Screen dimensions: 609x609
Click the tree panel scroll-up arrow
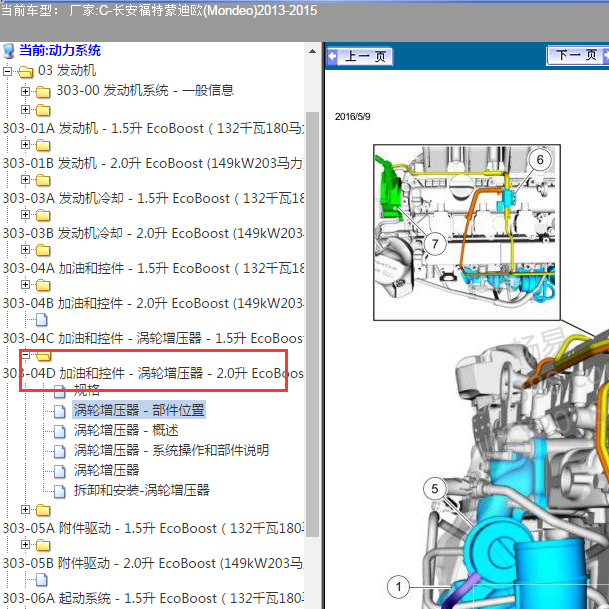312,51
